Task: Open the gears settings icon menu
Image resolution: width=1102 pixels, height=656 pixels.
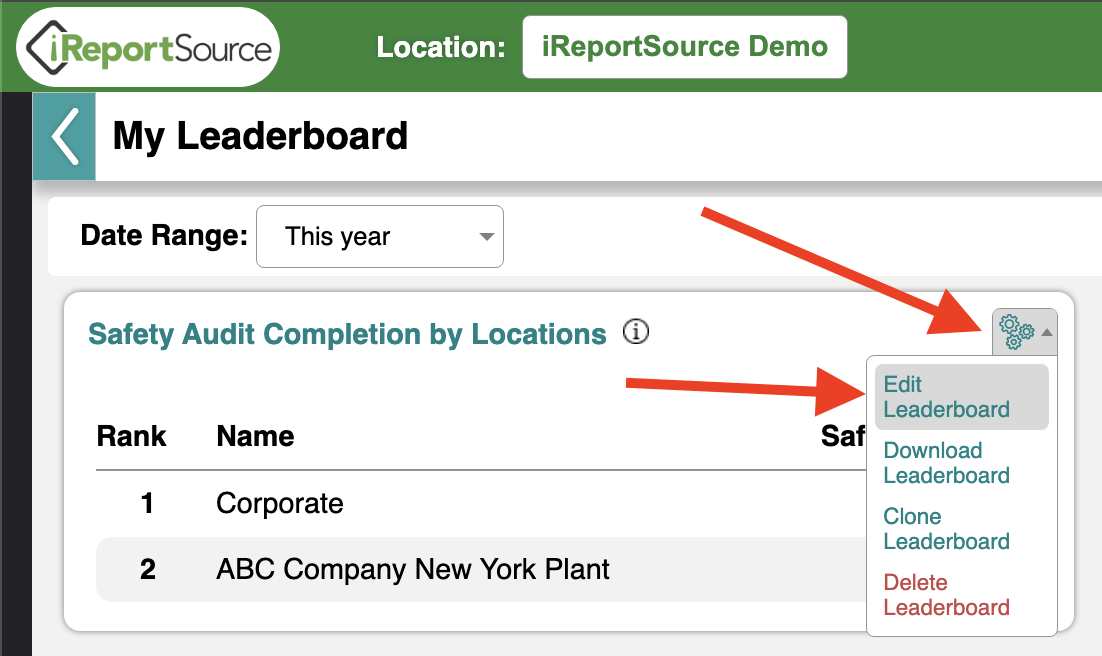Action: [x=1016, y=332]
